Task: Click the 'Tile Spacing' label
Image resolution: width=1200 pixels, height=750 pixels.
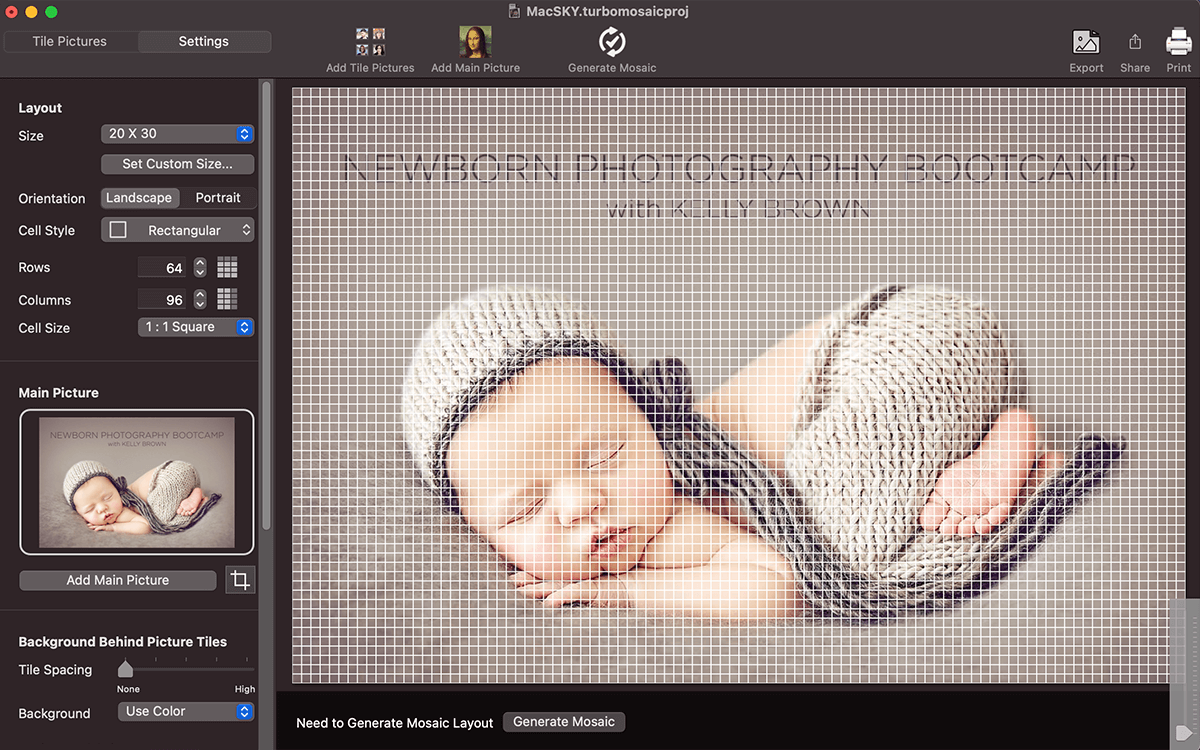Action: pos(55,670)
